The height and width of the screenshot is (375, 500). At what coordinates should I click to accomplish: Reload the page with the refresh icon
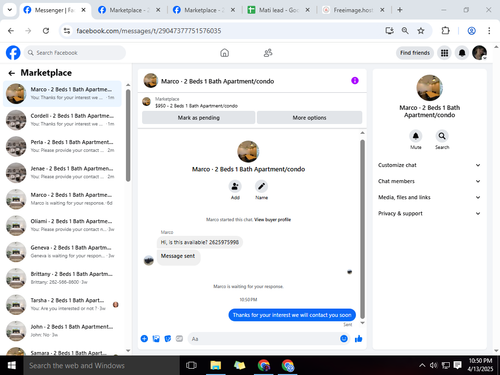coord(46,31)
